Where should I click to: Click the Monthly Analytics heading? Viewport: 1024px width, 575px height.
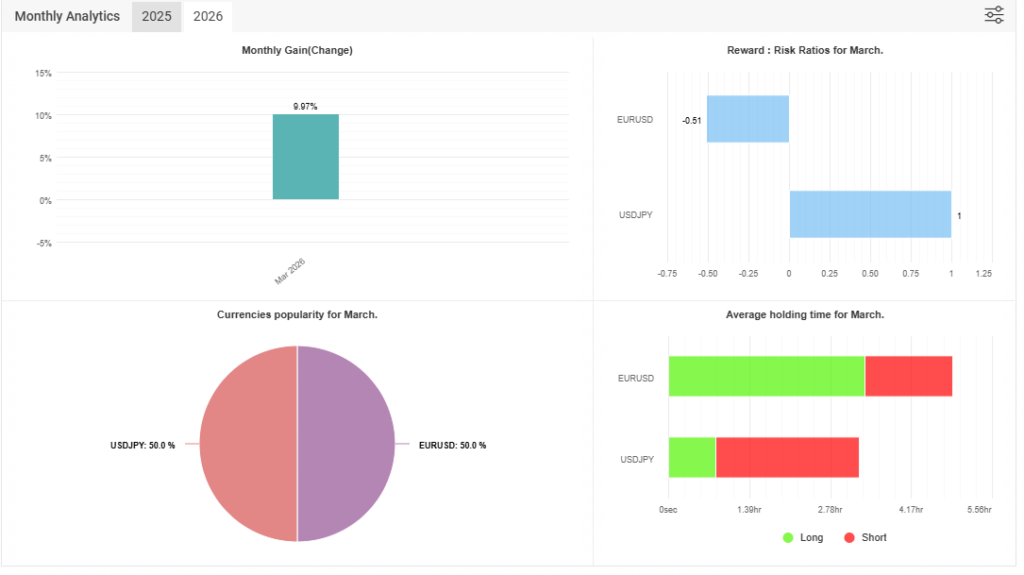pos(67,17)
